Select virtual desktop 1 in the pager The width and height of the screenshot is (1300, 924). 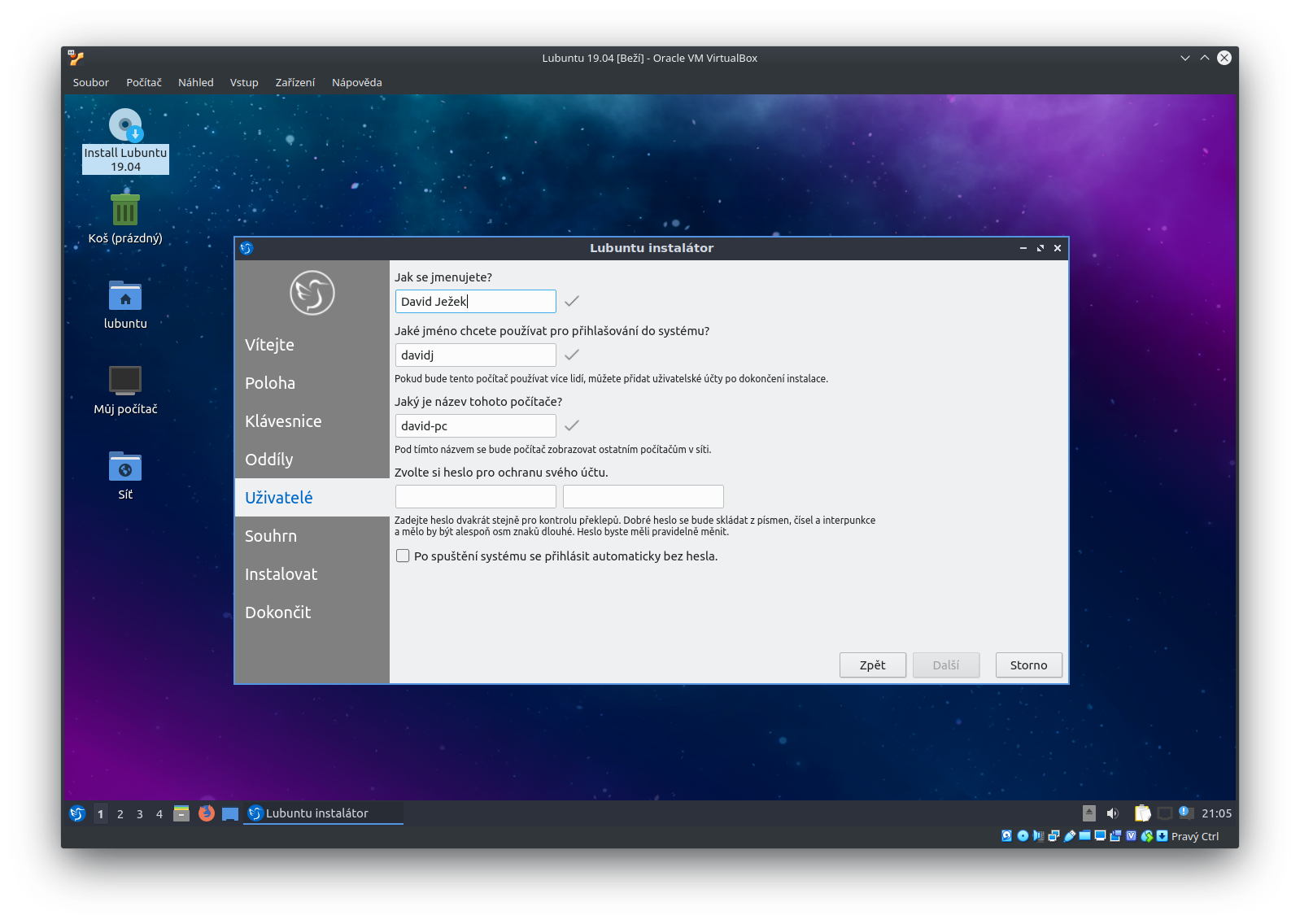point(101,813)
